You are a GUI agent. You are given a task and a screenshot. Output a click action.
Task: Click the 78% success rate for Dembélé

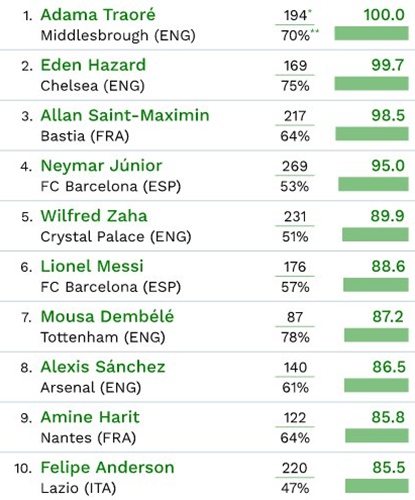[x=295, y=337]
